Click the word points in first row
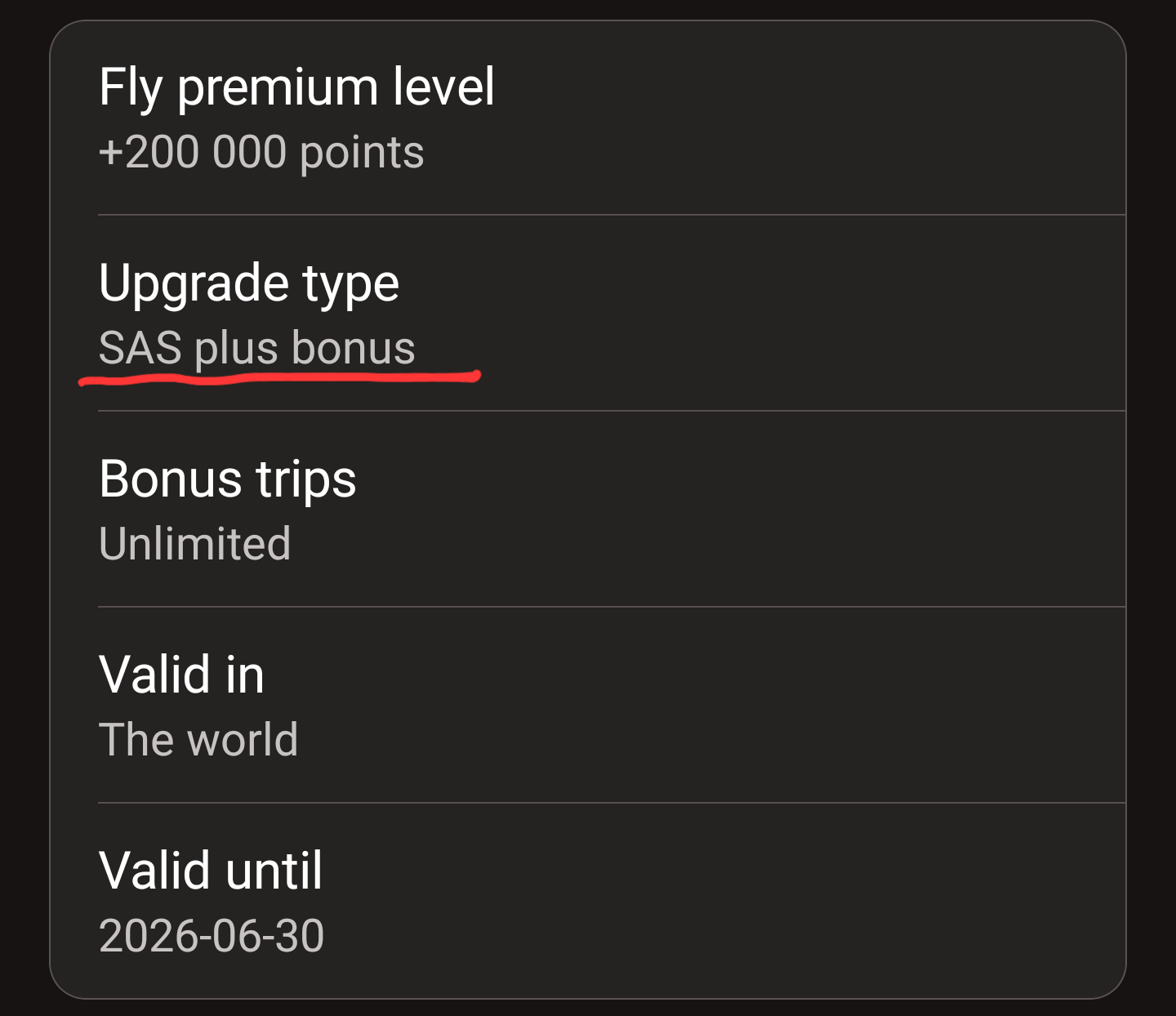This screenshot has width=1176, height=1016. (362, 153)
